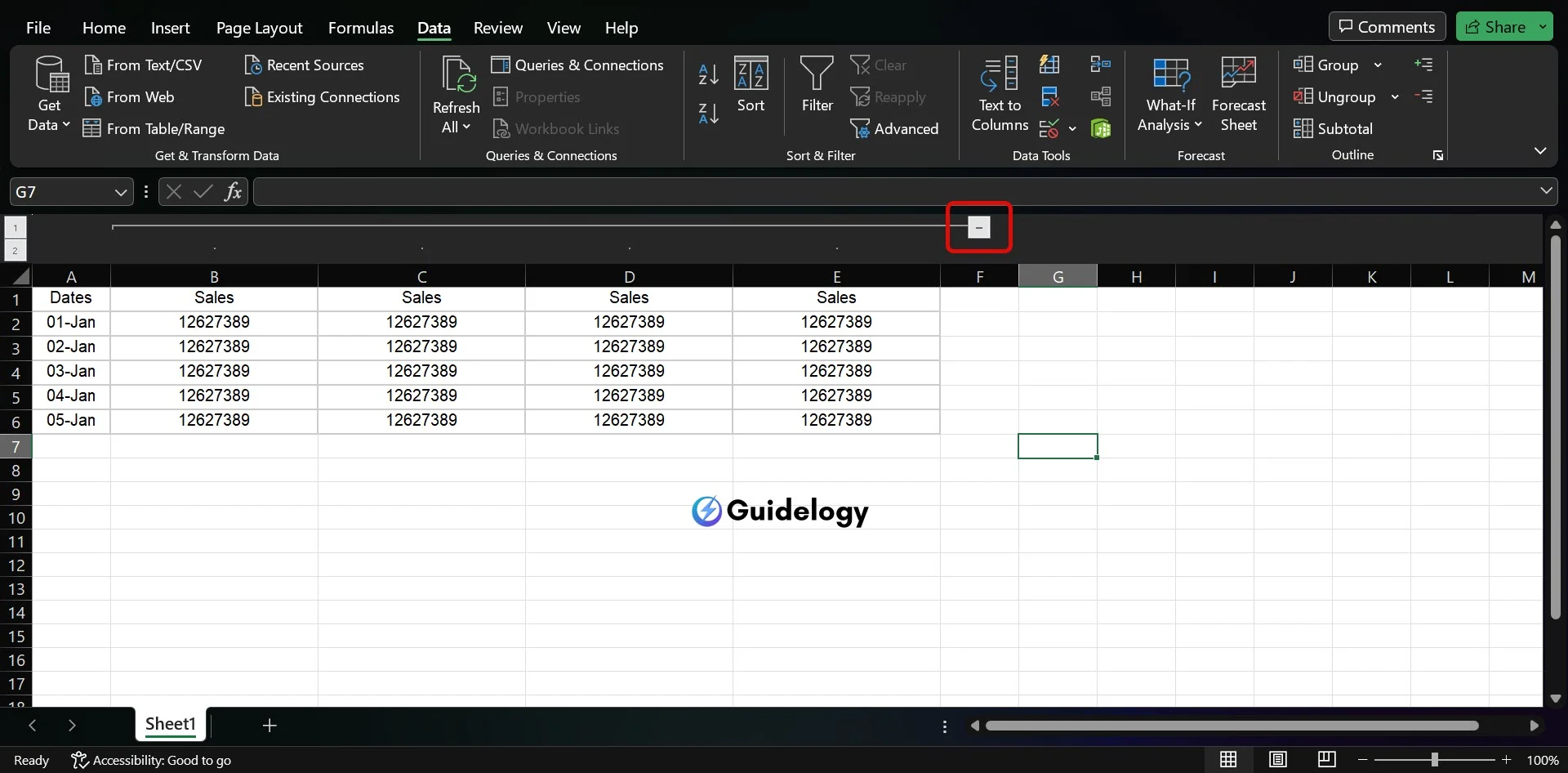Click the zoom in plus button
Screen dimensions: 1568x773
click(x=1506, y=760)
